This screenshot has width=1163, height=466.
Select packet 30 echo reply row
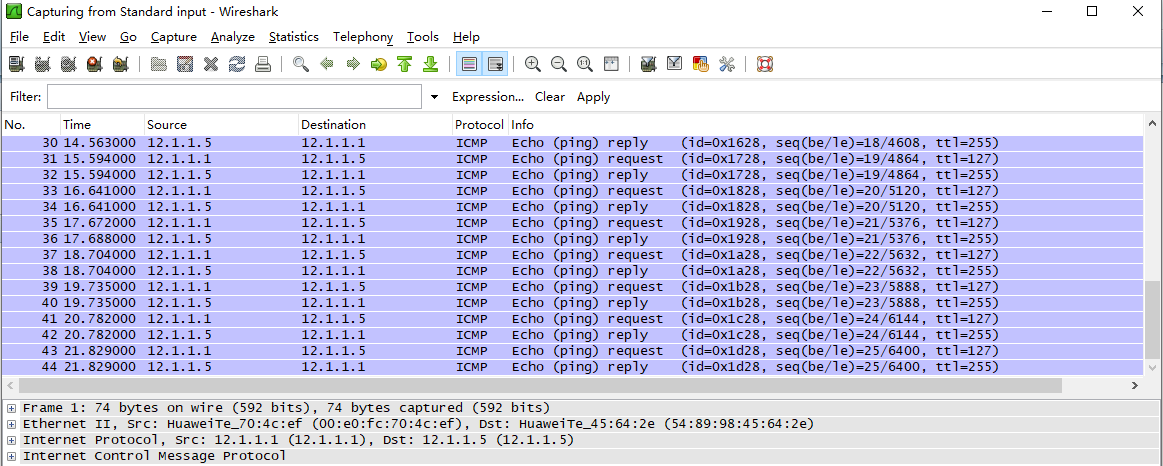click(x=572, y=143)
